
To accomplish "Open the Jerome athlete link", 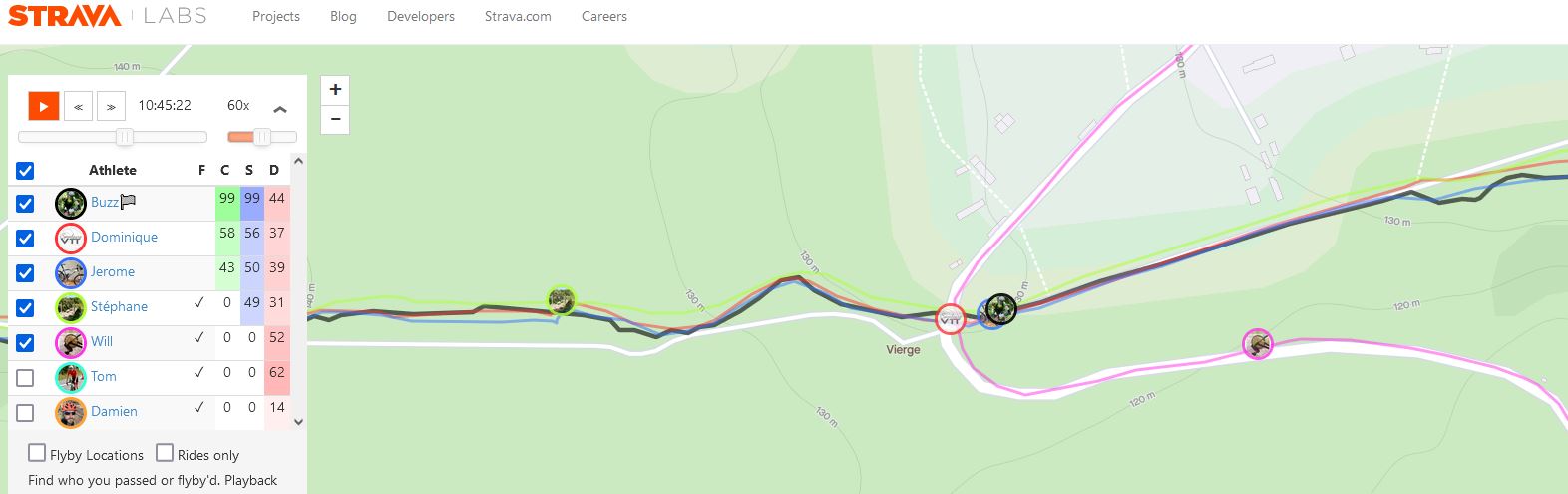I will 113,271.
